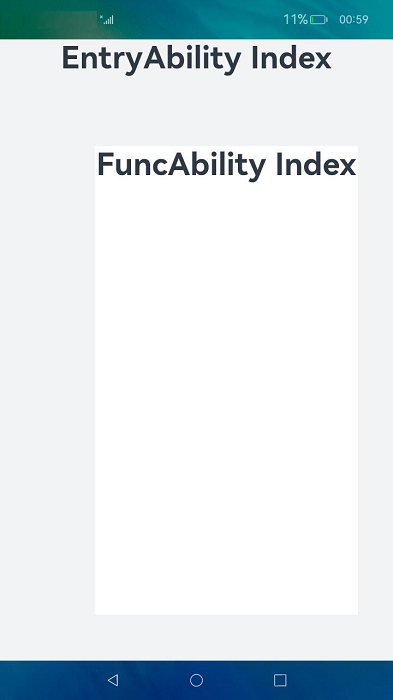Click the EntryAbility Index heading
The image size is (393, 700).
(196, 59)
